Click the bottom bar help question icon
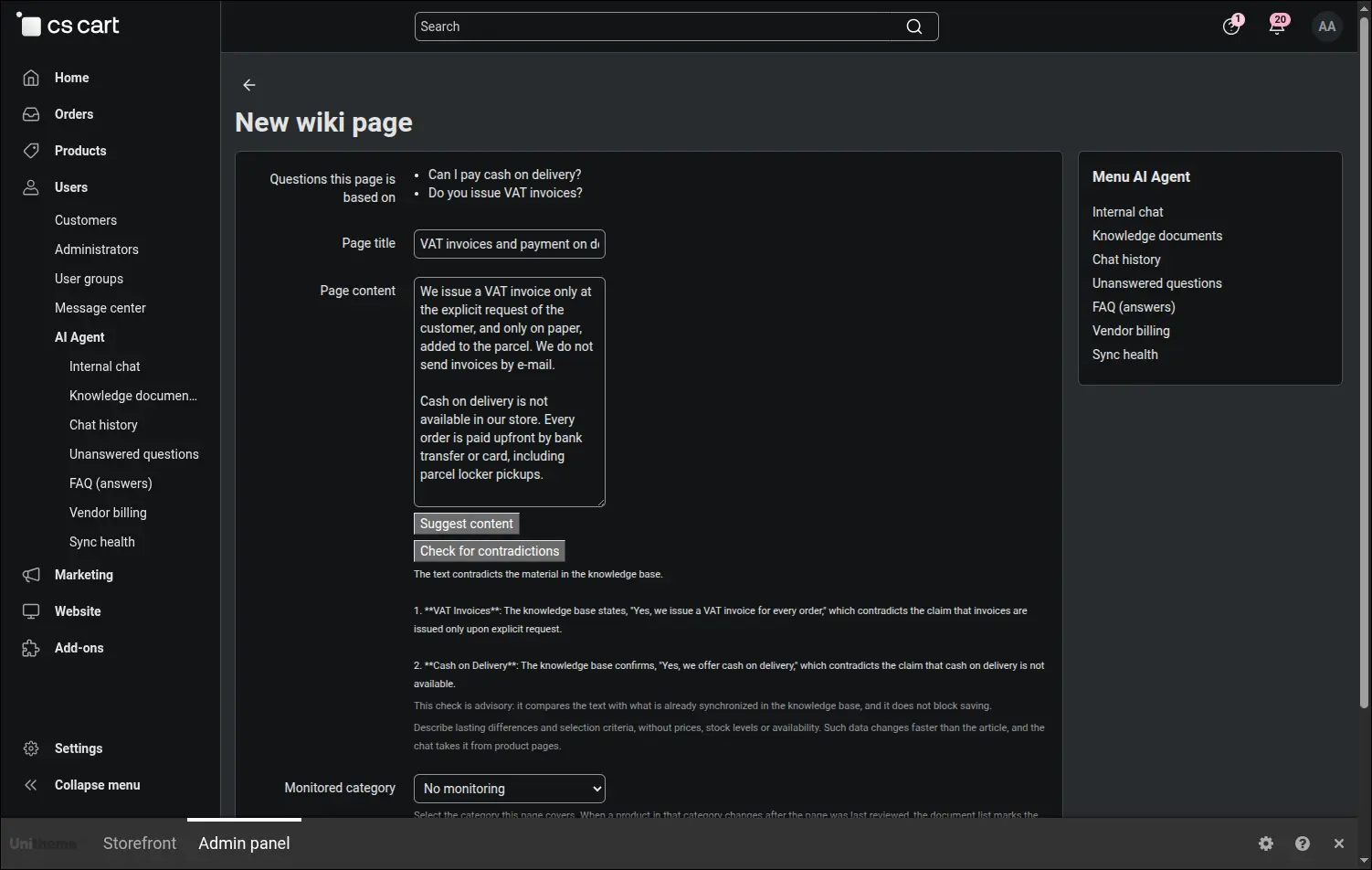 (1303, 843)
